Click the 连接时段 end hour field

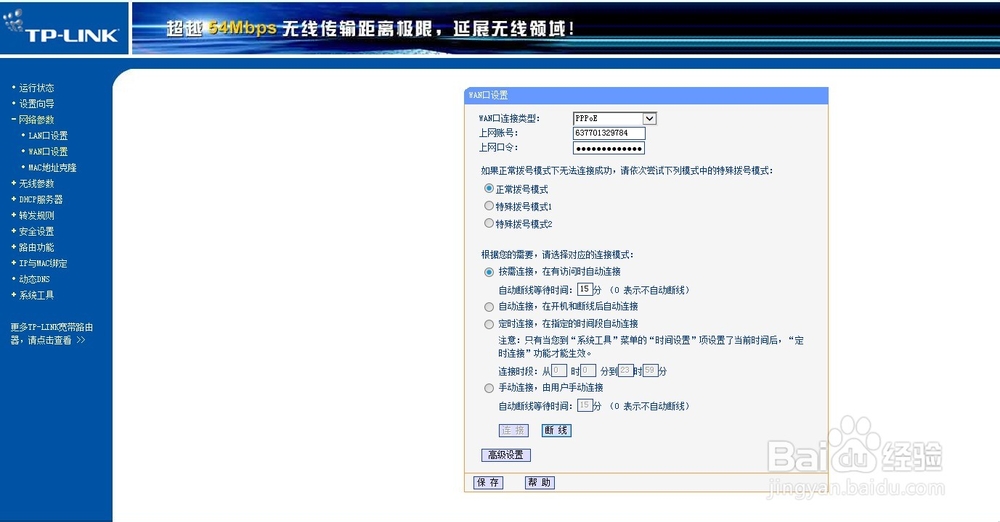[626, 371]
